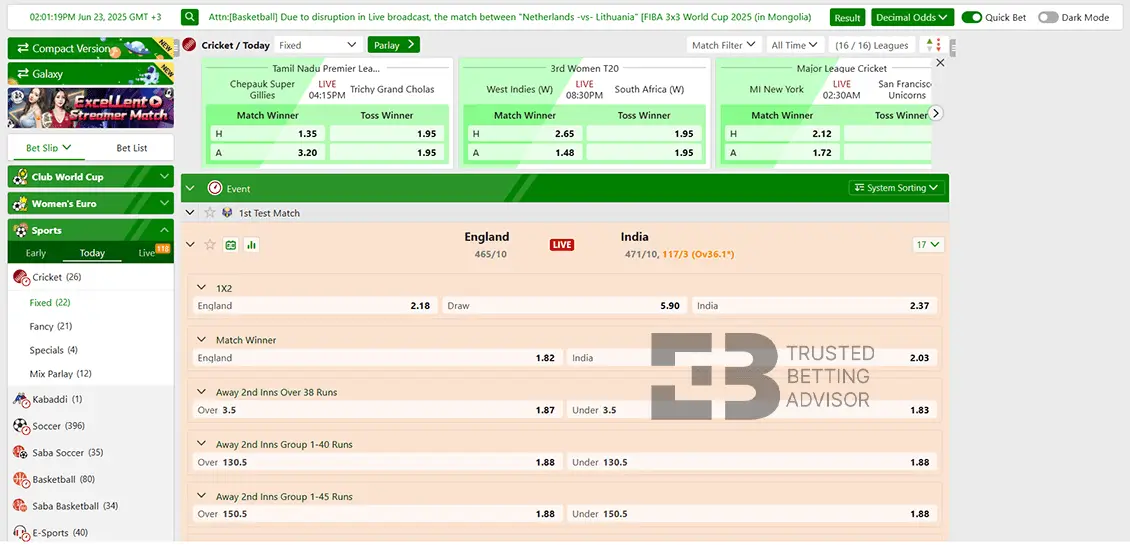This screenshot has height=545, width=1130.
Task: Open the All Time dropdown
Action: point(795,45)
